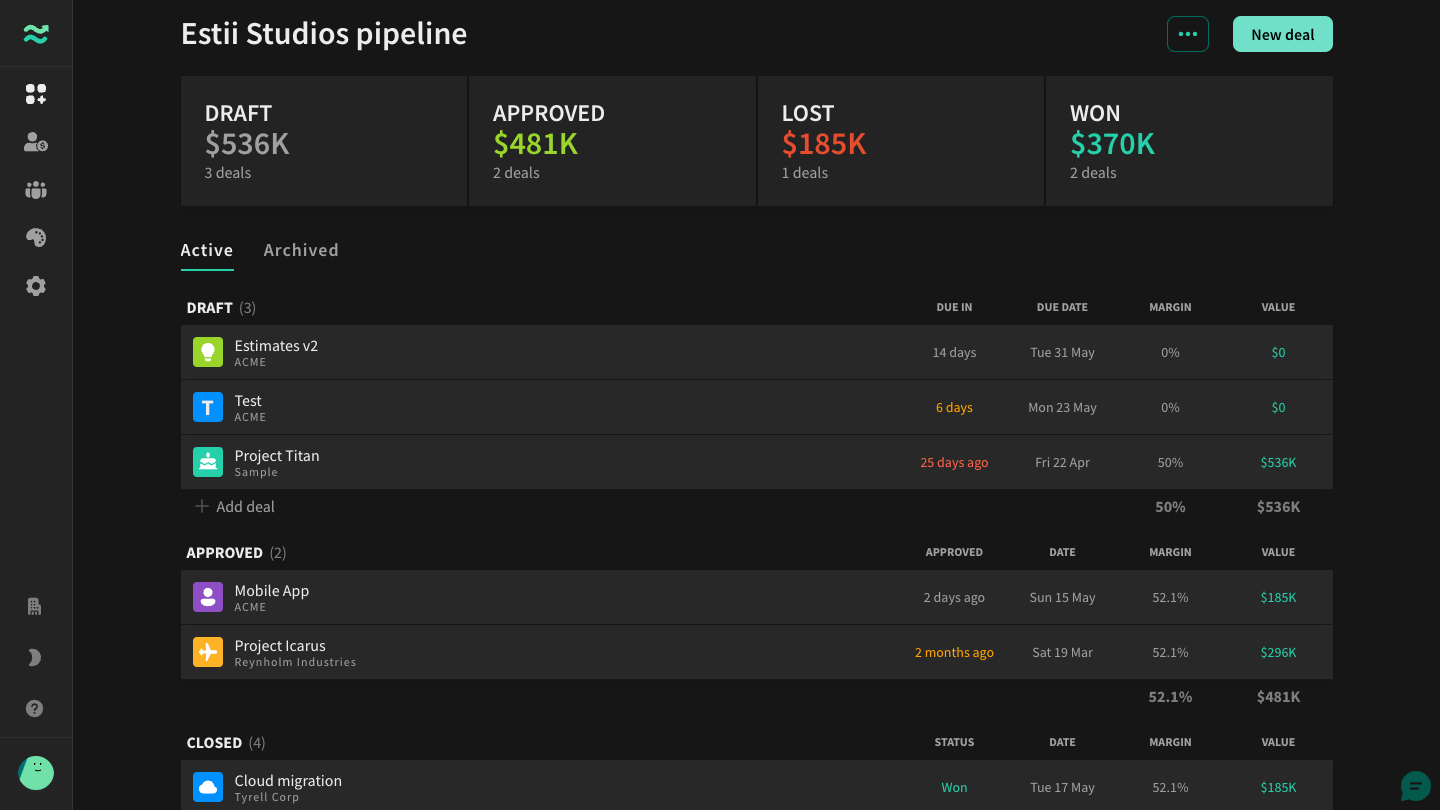Screen dimensions: 1440x810
Task: Open the three-dots options menu
Action: coord(1188,34)
